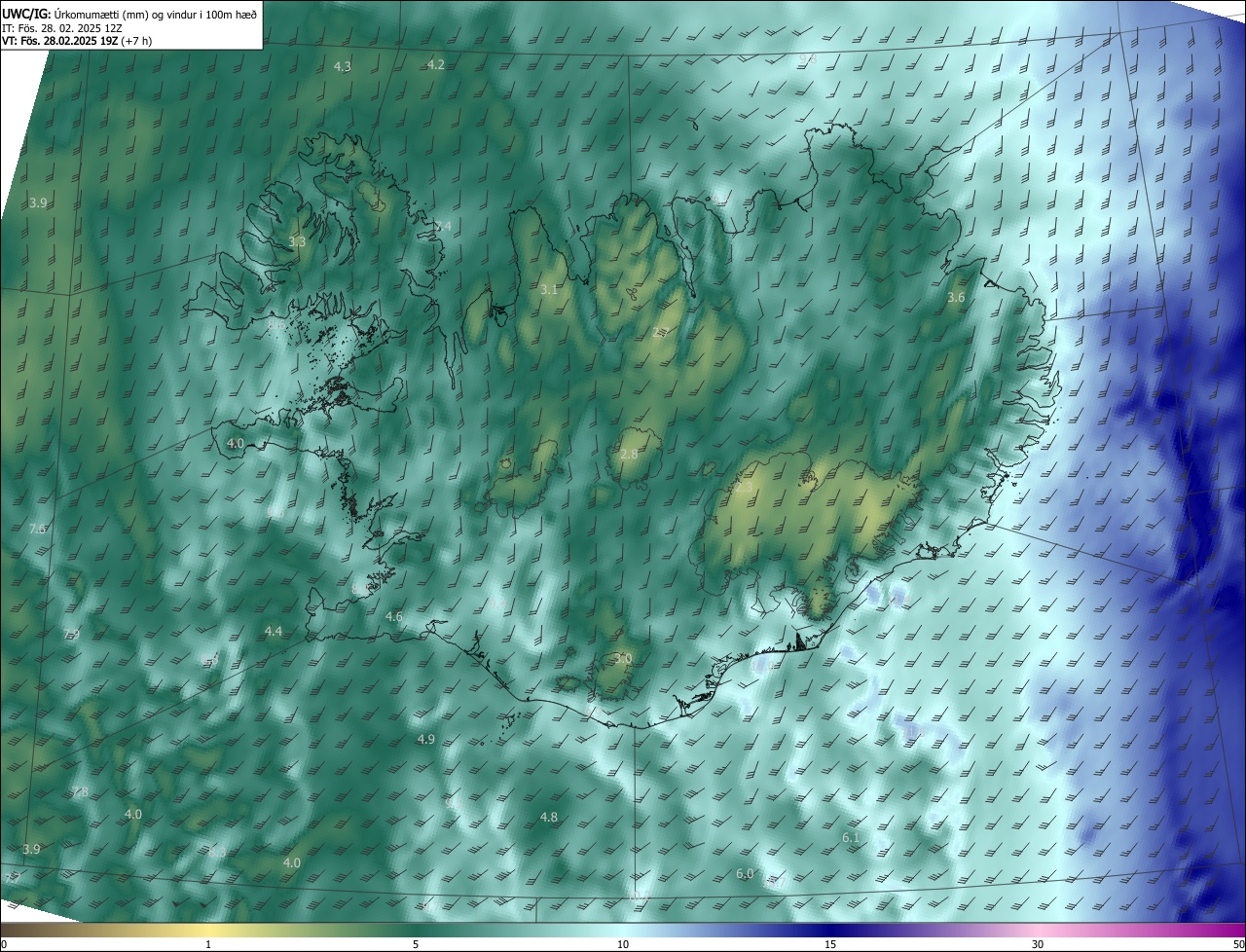Select the 3.3 value over the Westfjords
1246x952 pixels.
(x=297, y=241)
